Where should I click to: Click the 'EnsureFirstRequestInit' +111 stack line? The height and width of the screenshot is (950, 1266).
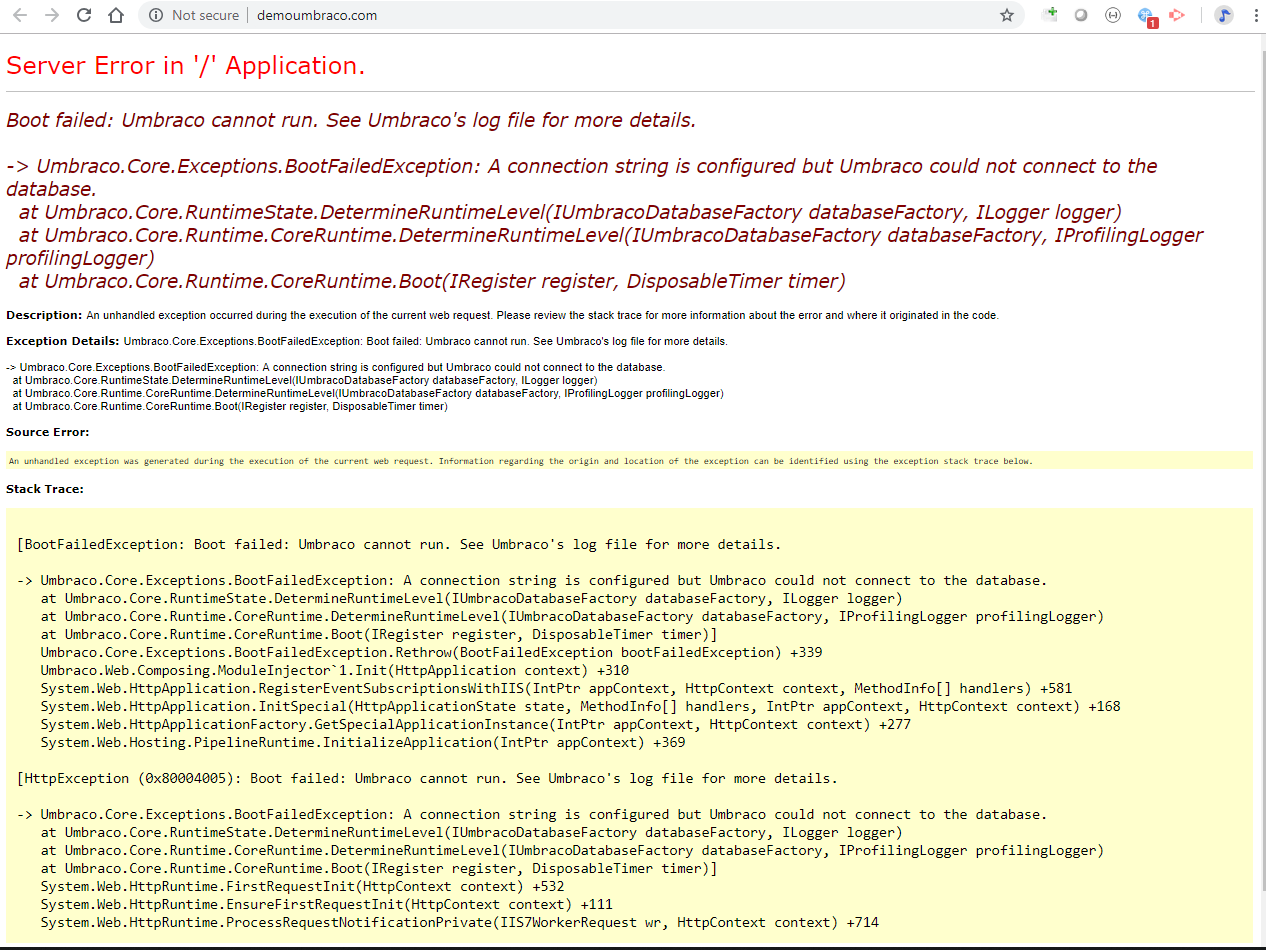coord(327,904)
